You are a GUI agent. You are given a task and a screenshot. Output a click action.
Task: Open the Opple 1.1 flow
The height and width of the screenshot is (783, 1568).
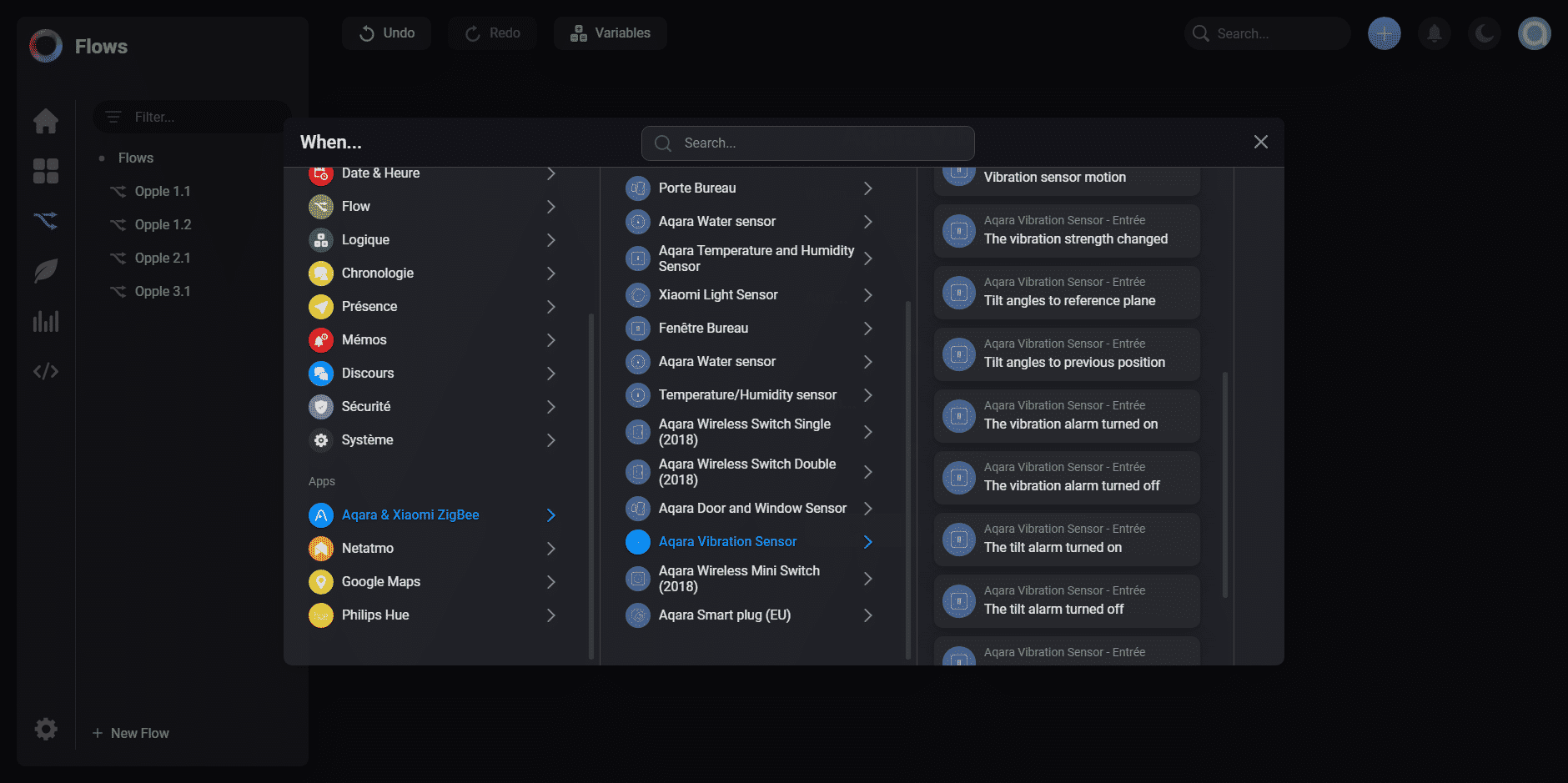pos(163,192)
